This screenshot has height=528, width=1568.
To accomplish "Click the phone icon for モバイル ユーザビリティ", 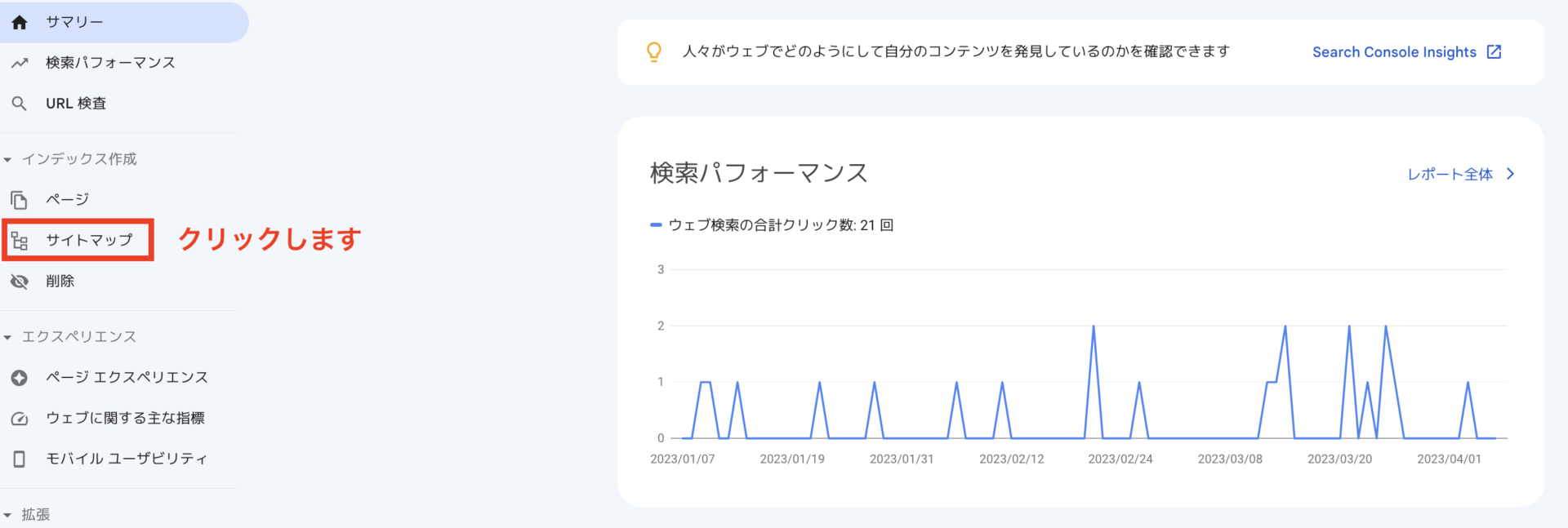I will pos(20,459).
